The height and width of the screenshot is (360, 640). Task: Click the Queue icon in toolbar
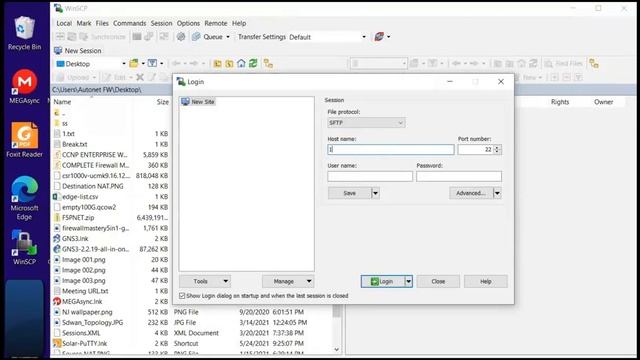(196, 37)
